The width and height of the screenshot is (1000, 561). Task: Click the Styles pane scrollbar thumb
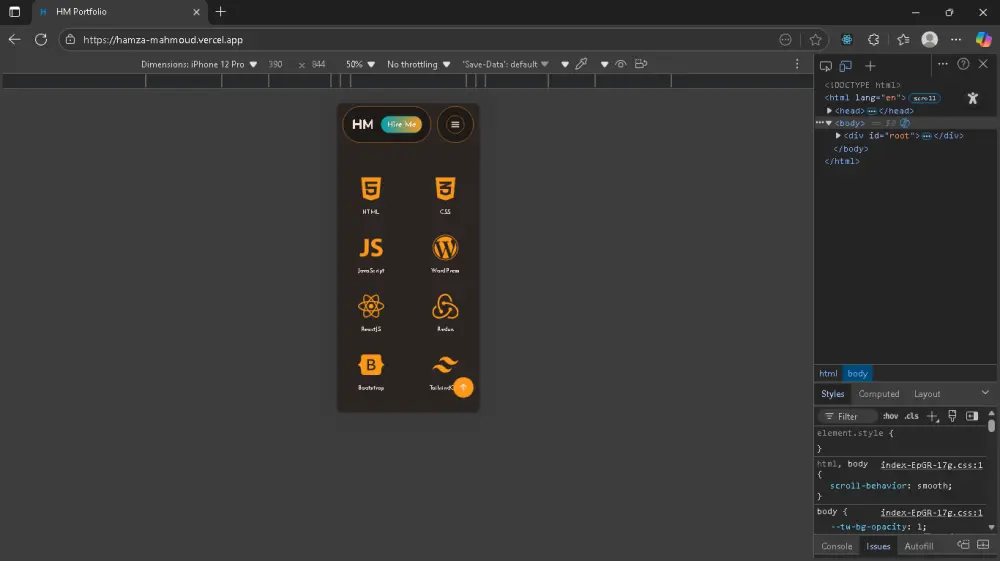point(991,425)
